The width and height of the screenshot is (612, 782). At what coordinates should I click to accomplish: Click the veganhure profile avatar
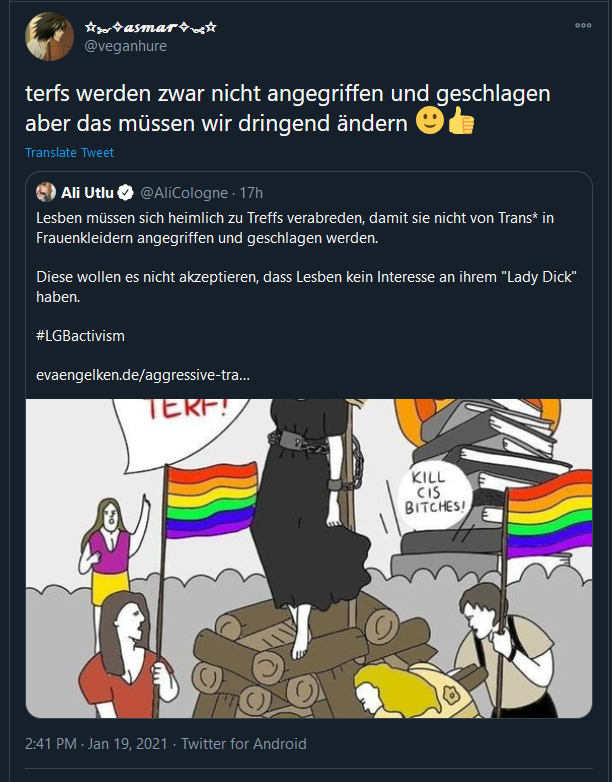tap(49, 37)
